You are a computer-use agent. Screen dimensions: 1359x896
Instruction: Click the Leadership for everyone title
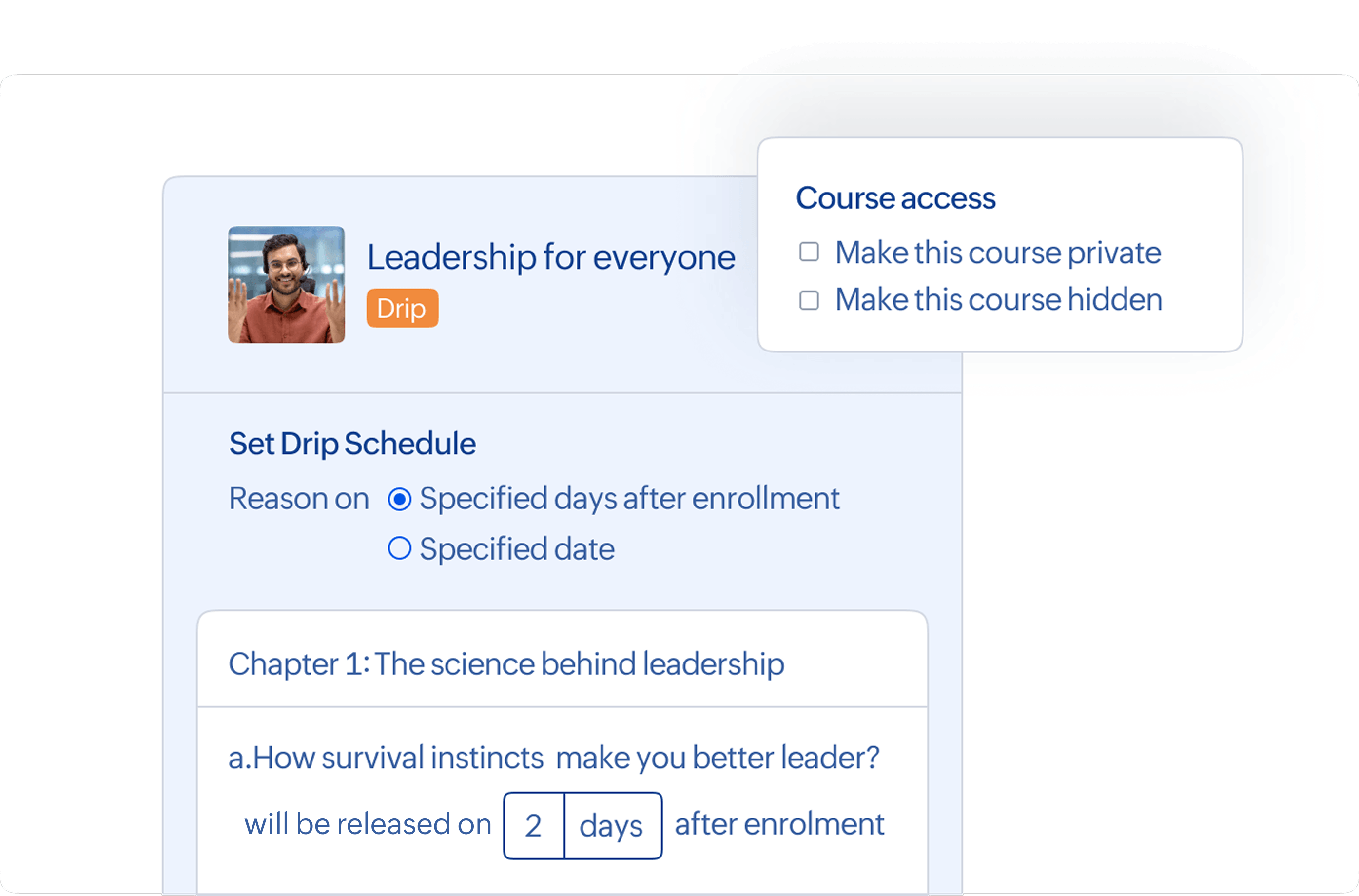coord(551,257)
